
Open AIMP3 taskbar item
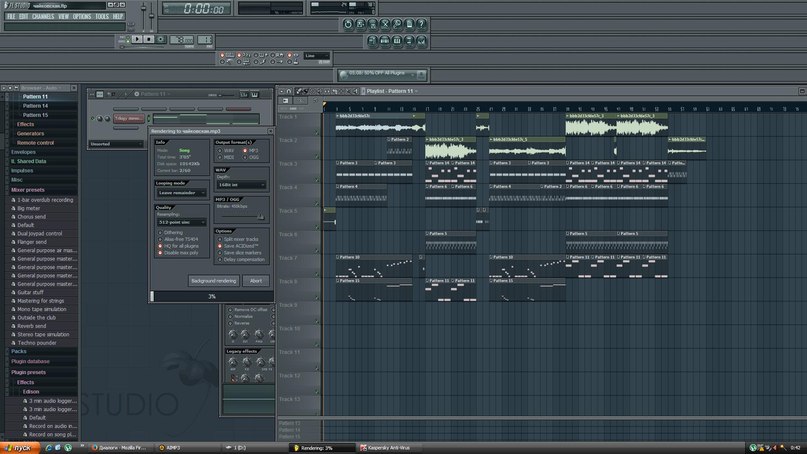click(x=170, y=448)
